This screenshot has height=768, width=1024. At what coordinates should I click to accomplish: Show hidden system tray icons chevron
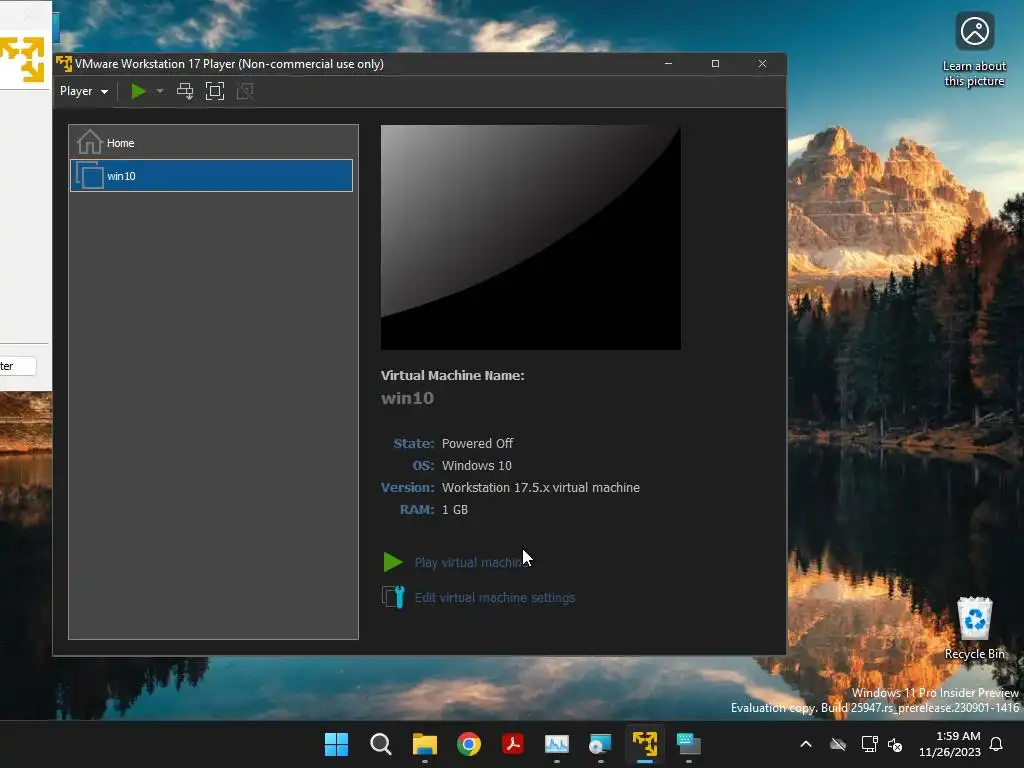tap(806, 744)
